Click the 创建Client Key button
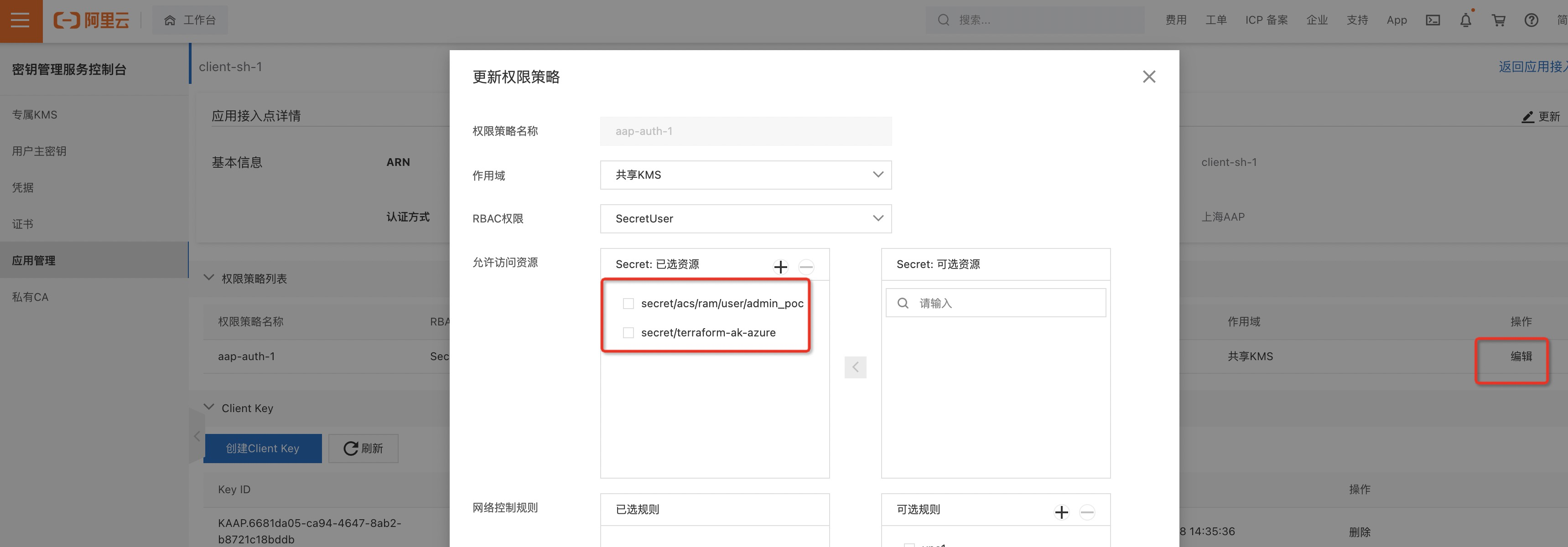1568x547 pixels. pos(262,449)
